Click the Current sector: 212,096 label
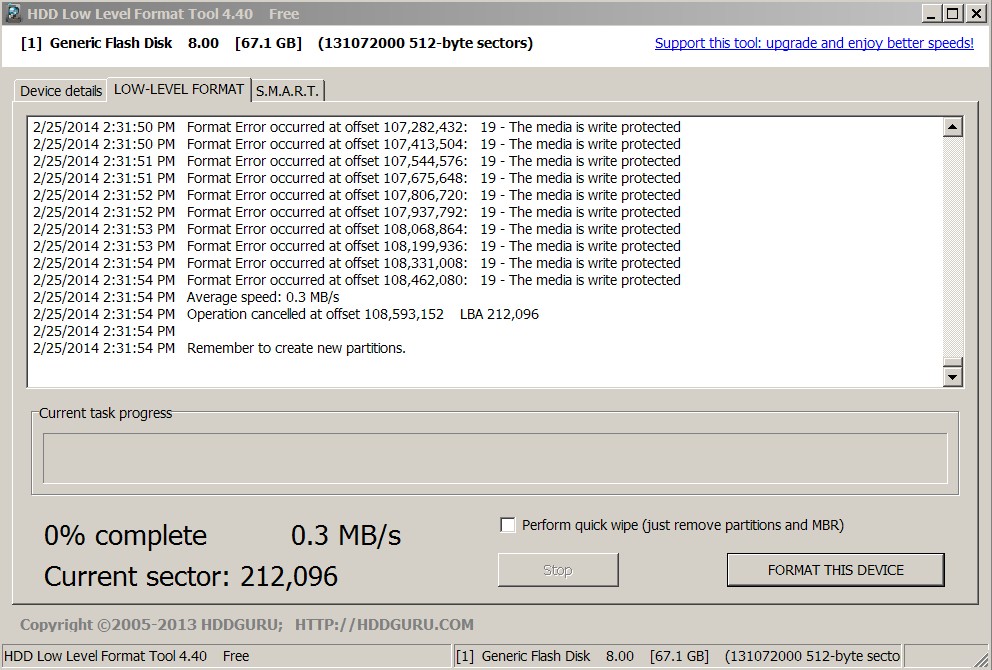This screenshot has width=992, height=670. (x=191, y=576)
